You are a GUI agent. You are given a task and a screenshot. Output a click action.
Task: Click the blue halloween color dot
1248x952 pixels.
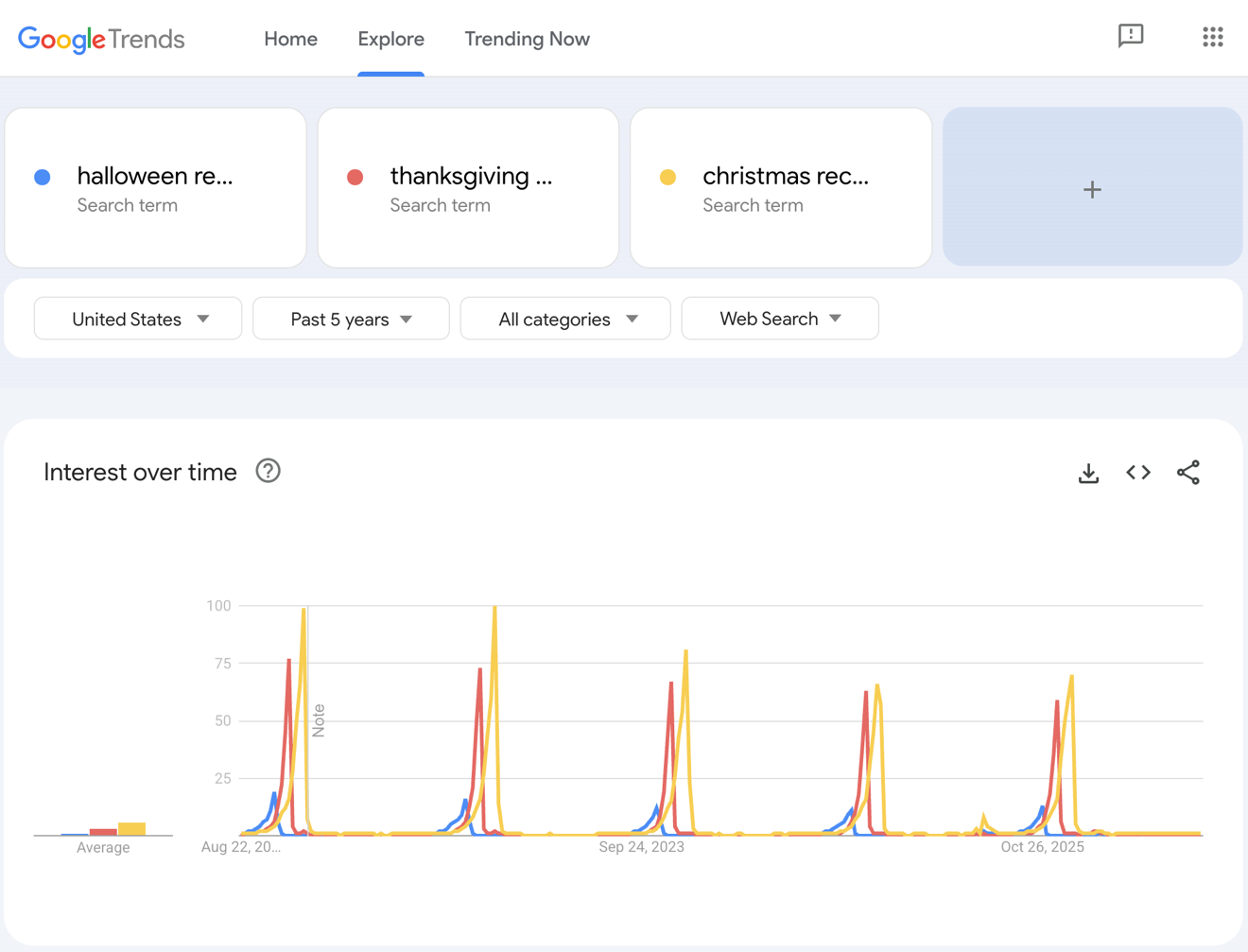(x=43, y=177)
